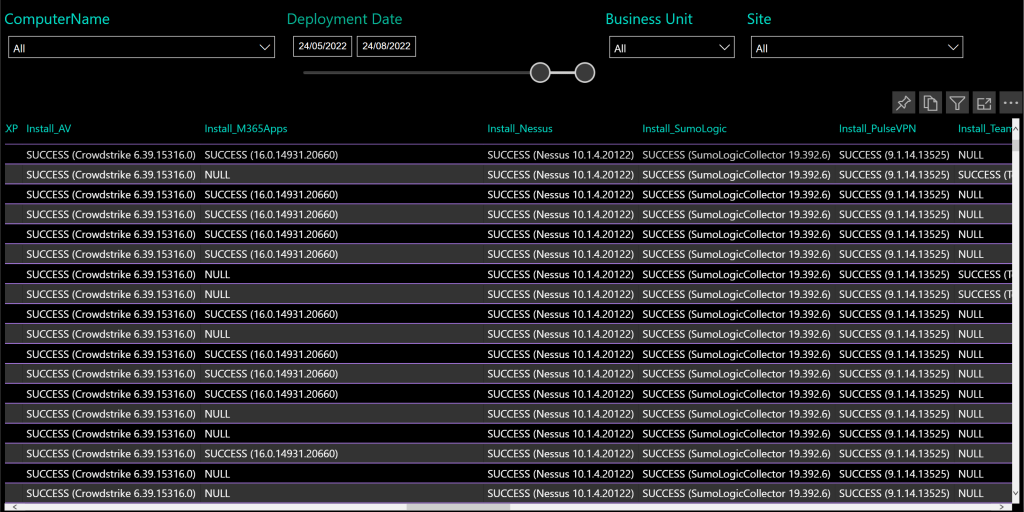Select the first row's Crowdstrike SUCCESS cell

click(x=111, y=155)
